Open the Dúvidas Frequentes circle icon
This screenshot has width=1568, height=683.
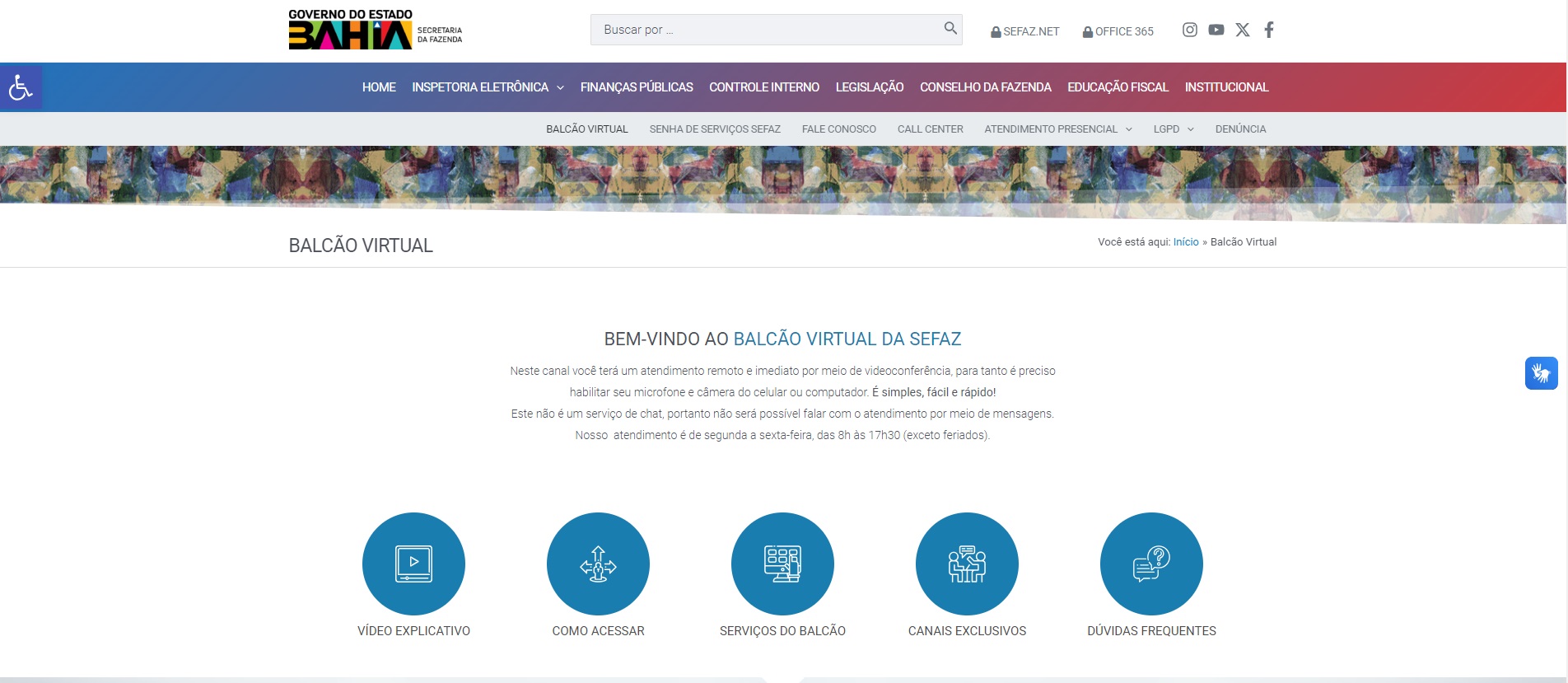[x=1151, y=564]
